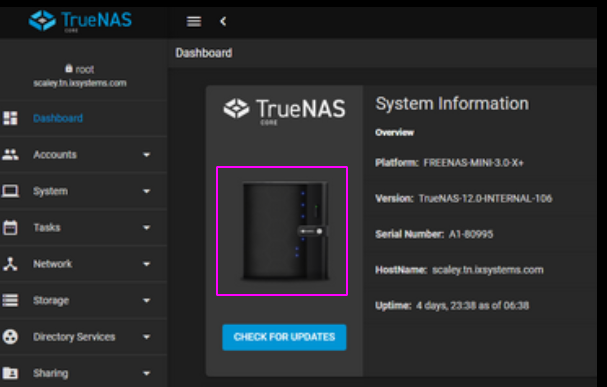607x387 pixels.
Task: Open the Tasks menu item
Action: pyautogui.click(x=83, y=227)
